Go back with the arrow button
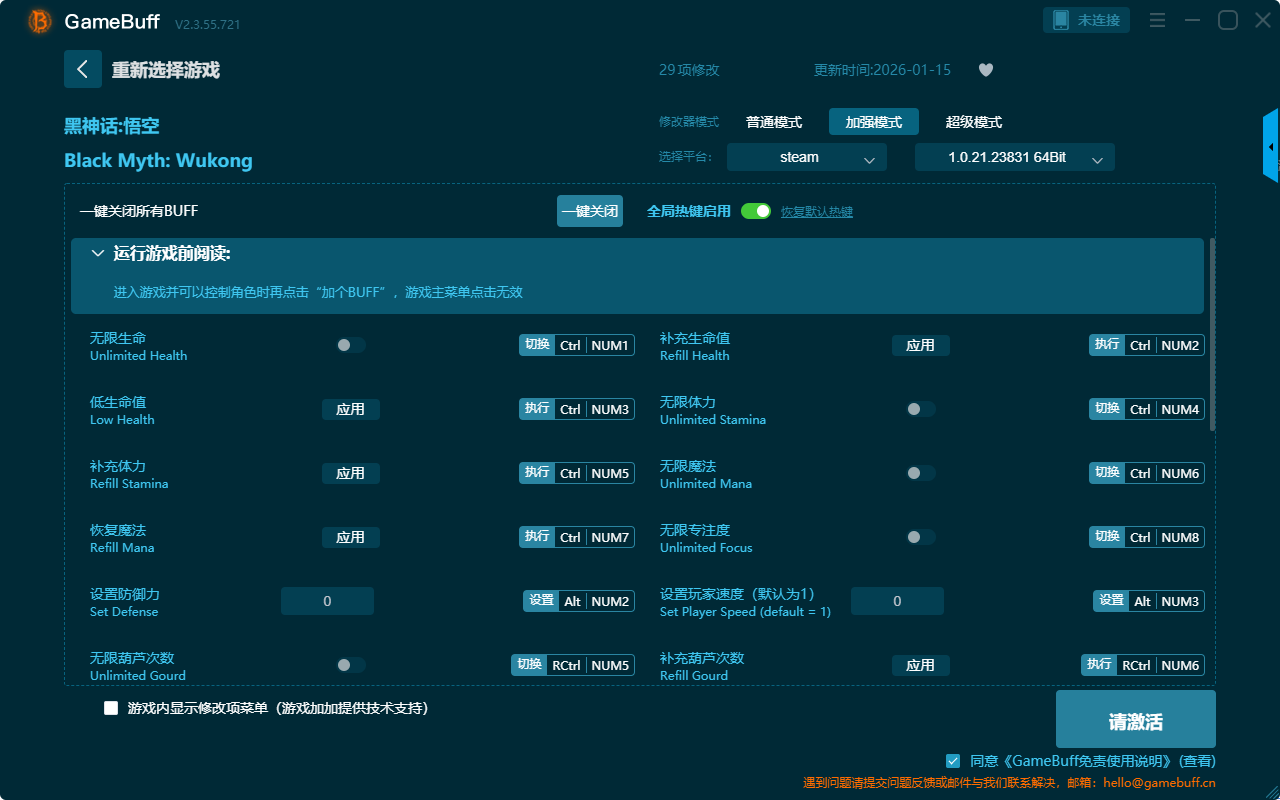 (83, 69)
